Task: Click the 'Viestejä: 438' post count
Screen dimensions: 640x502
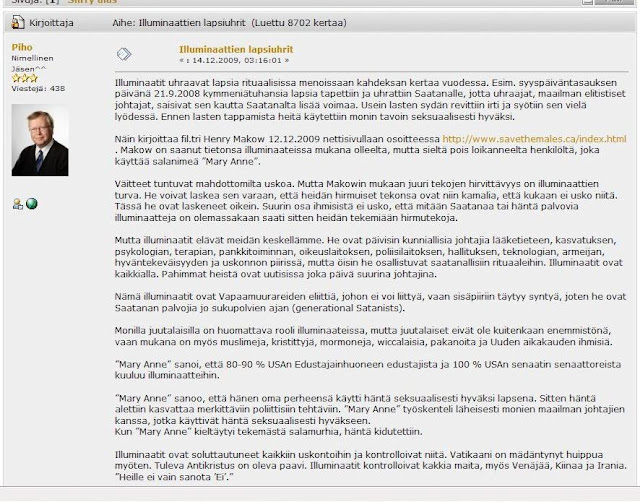Action: coord(38,88)
